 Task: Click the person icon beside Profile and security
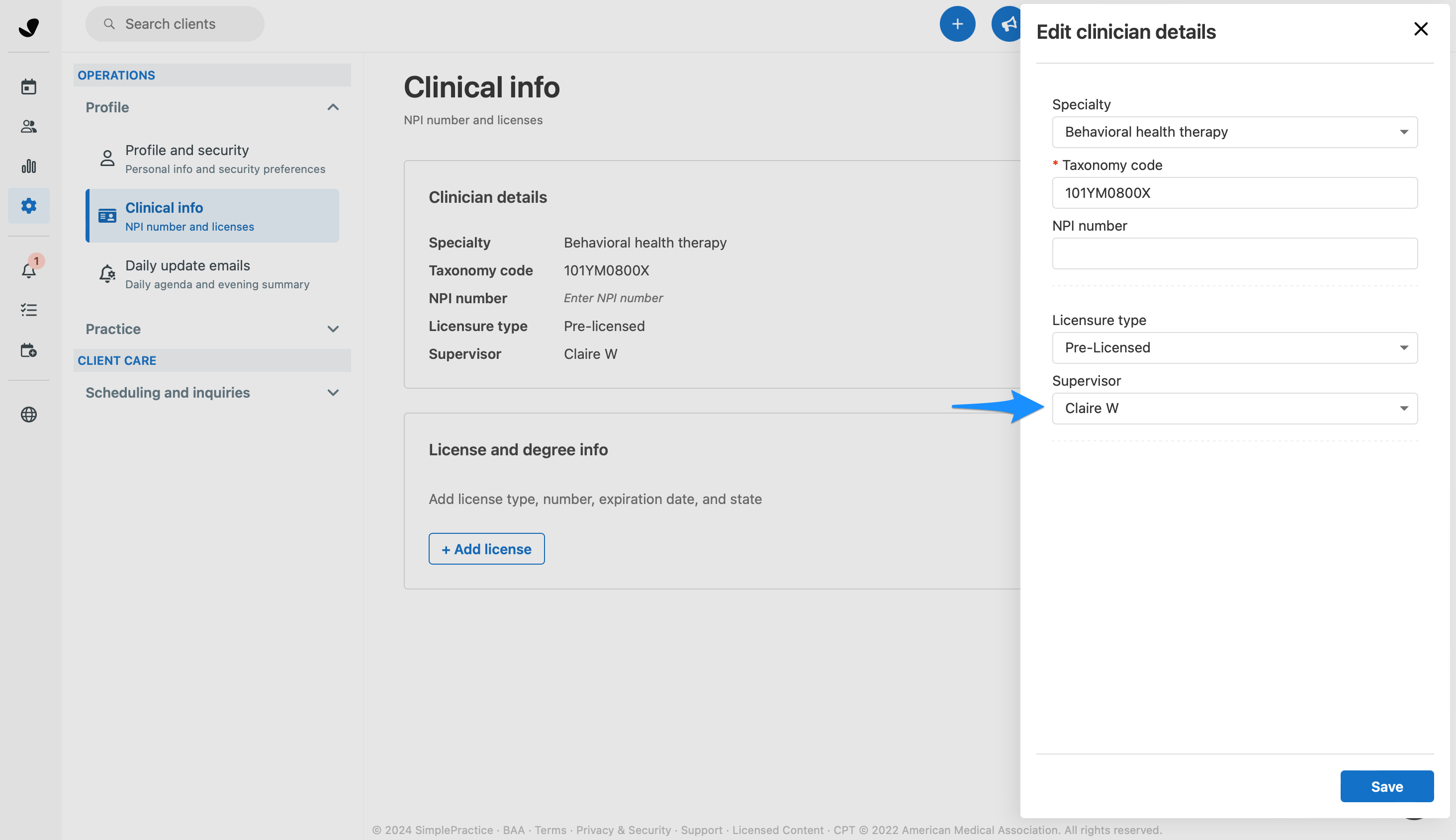coord(107,158)
